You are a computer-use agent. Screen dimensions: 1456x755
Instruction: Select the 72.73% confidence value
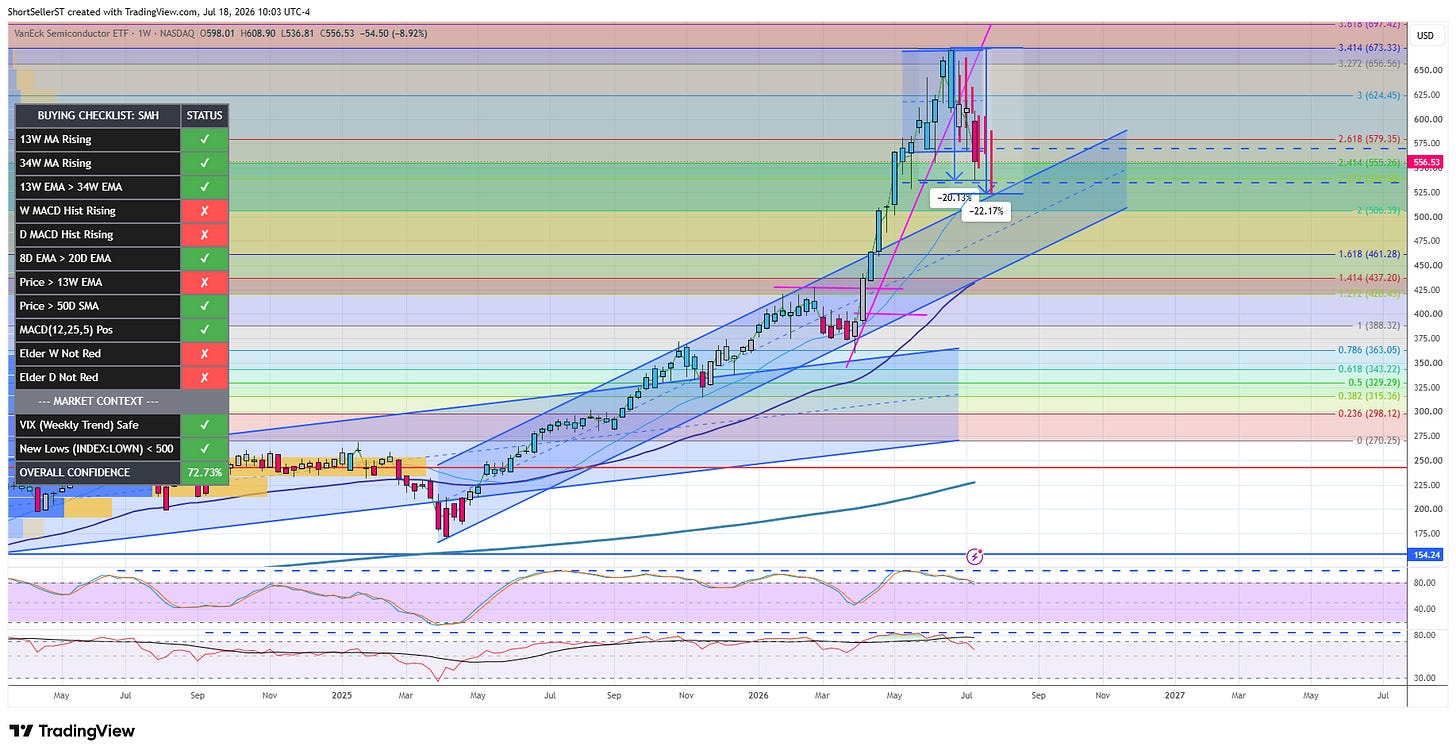[205, 473]
